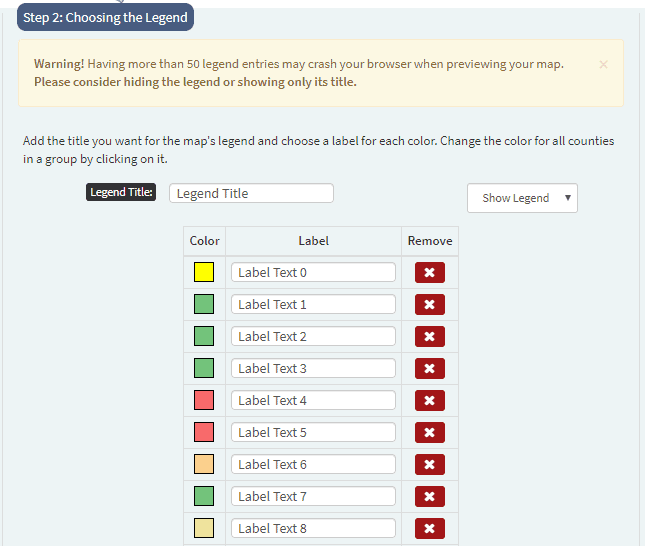Open the yellow color swatch for Label 0
Screen dimensions: 645x546
click(204, 272)
